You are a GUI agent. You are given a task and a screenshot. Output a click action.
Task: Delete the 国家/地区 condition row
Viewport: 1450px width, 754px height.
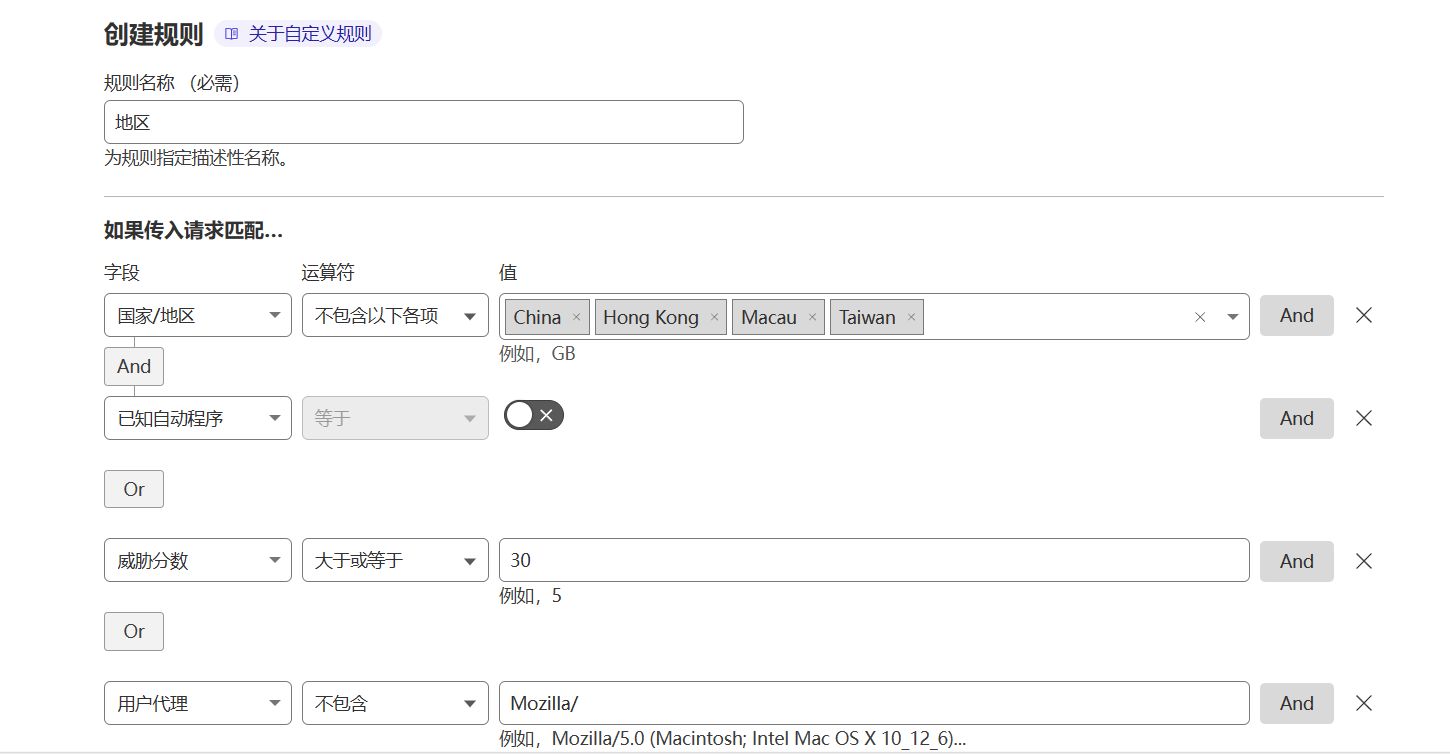1363,315
